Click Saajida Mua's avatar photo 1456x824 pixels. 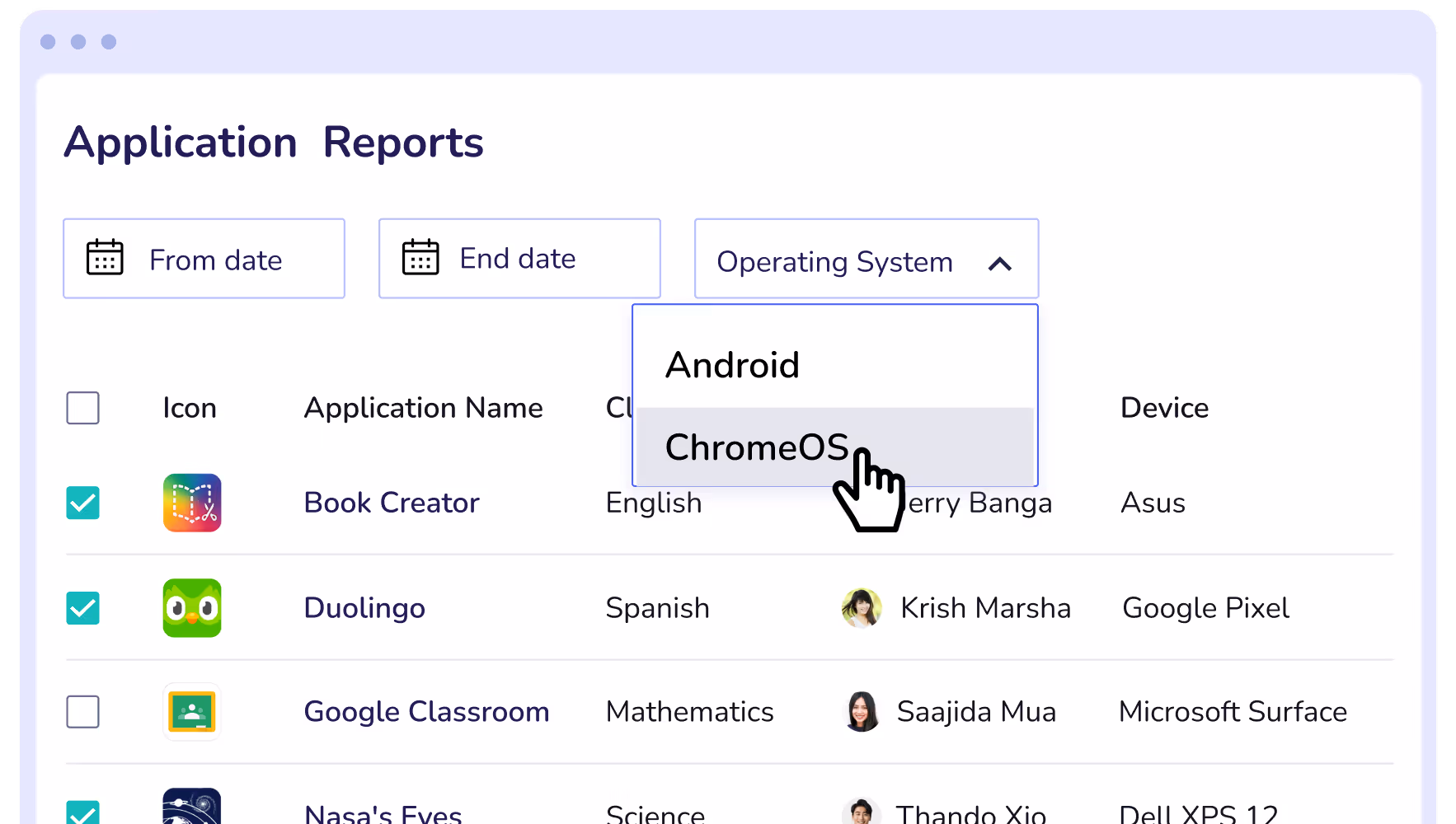pyautogui.click(x=862, y=712)
